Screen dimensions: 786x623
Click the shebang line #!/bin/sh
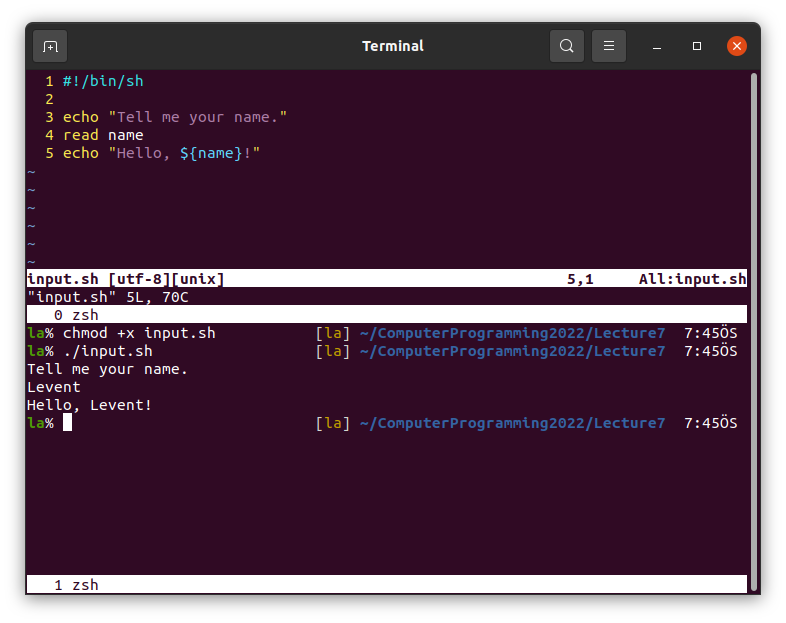(x=103, y=81)
